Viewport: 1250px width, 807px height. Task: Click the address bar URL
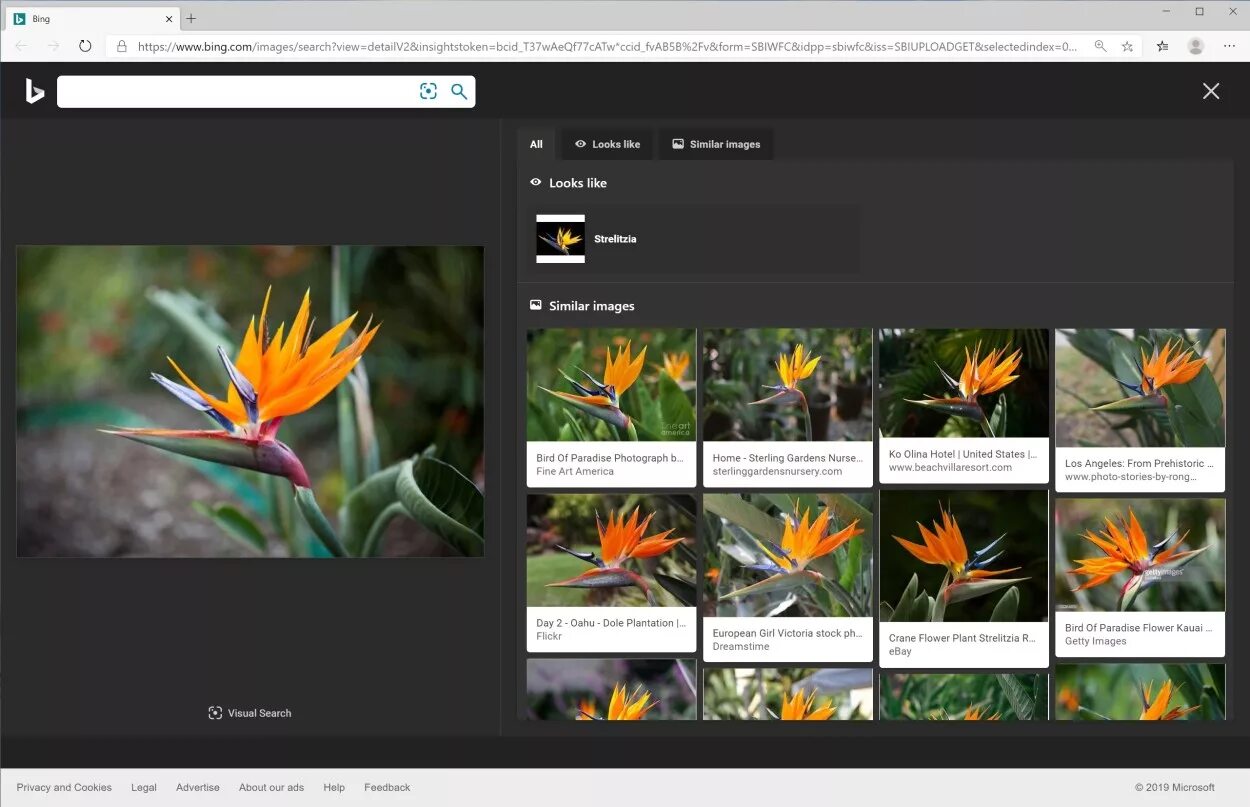click(607, 46)
